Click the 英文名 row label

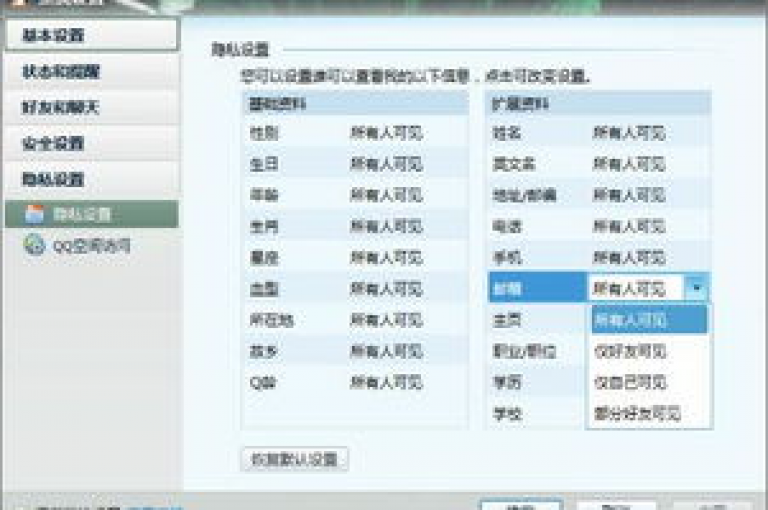[513, 164]
